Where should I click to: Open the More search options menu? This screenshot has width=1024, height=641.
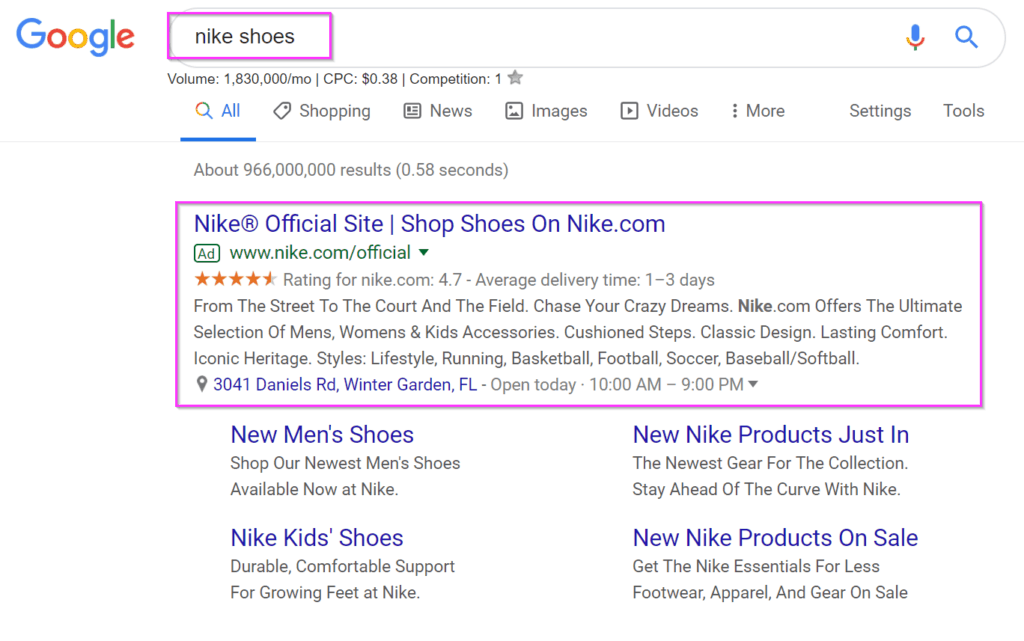click(758, 111)
